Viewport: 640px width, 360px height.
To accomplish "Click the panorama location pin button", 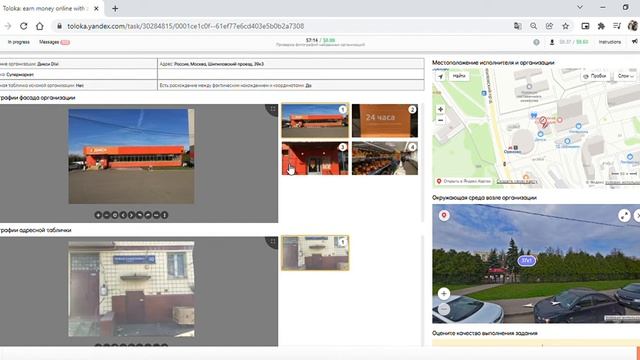I will [x=444, y=215].
